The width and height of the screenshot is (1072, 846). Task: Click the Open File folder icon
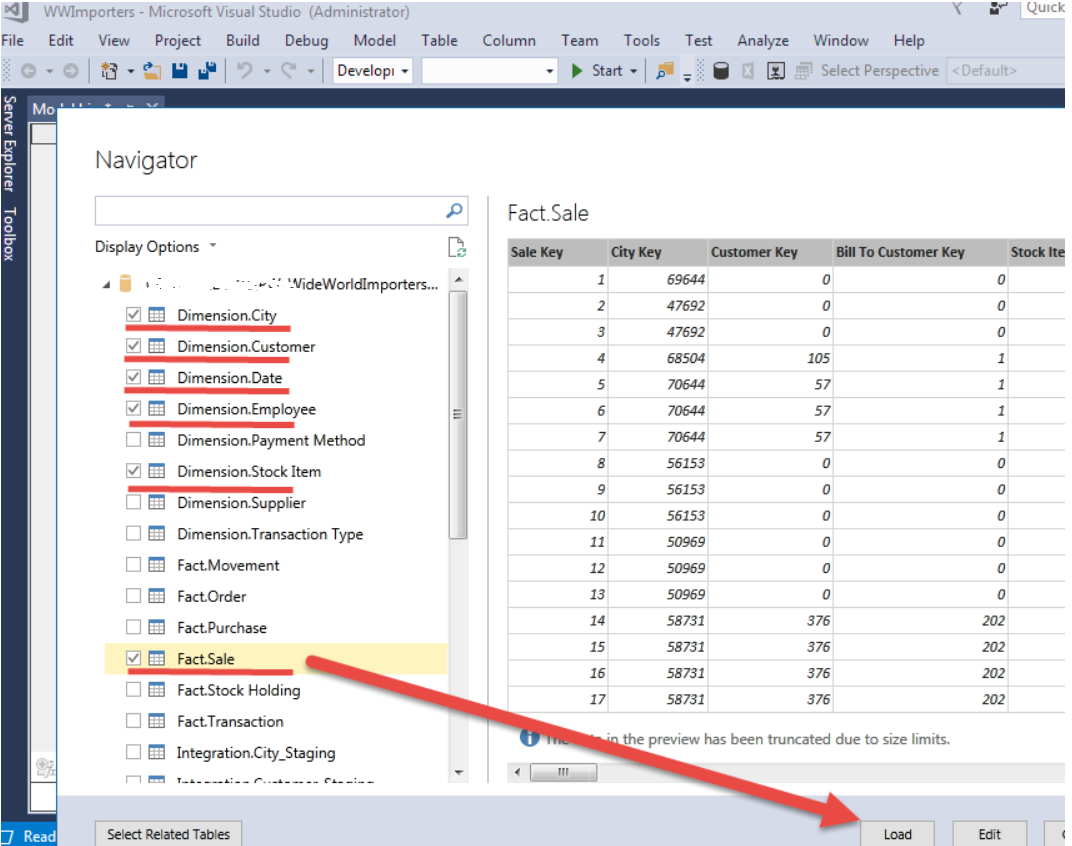pos(152,71)
